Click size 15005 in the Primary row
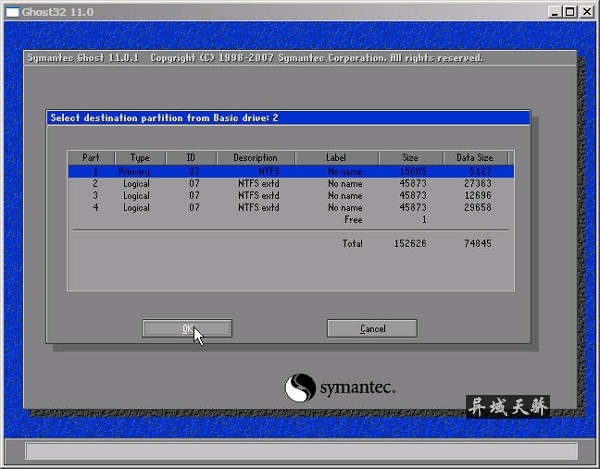Image resolution: width=600 pixels, height=469 pixels. click(413, 171)
